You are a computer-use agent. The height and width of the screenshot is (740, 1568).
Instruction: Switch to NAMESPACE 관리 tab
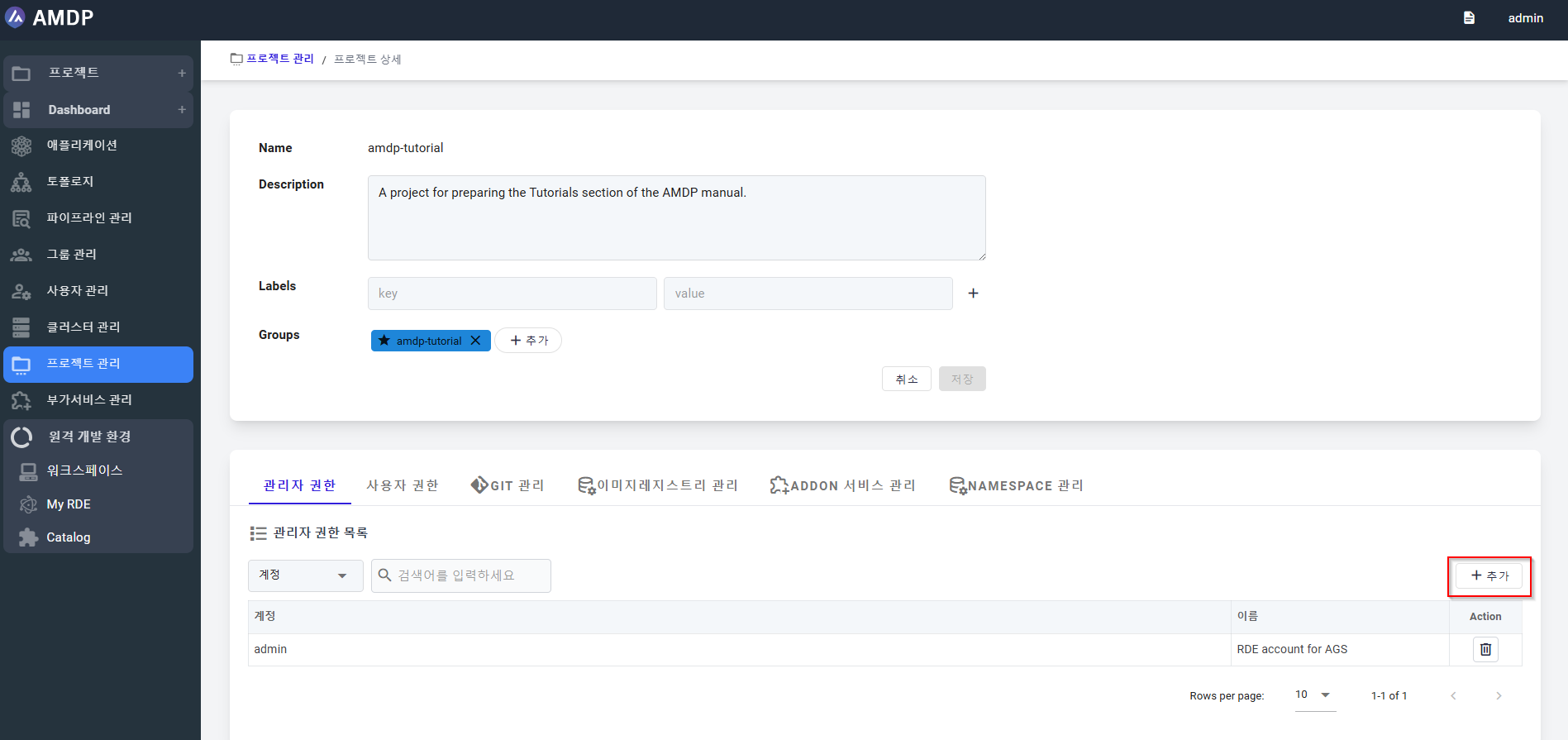(1016, 485)
